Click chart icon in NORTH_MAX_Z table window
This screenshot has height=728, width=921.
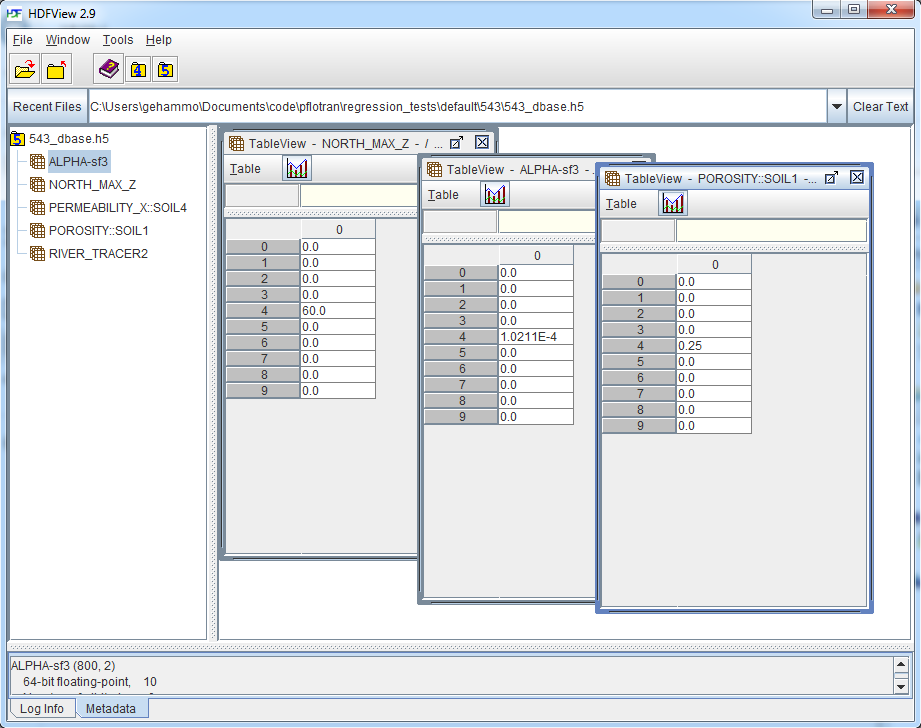[x=297, y=168]
